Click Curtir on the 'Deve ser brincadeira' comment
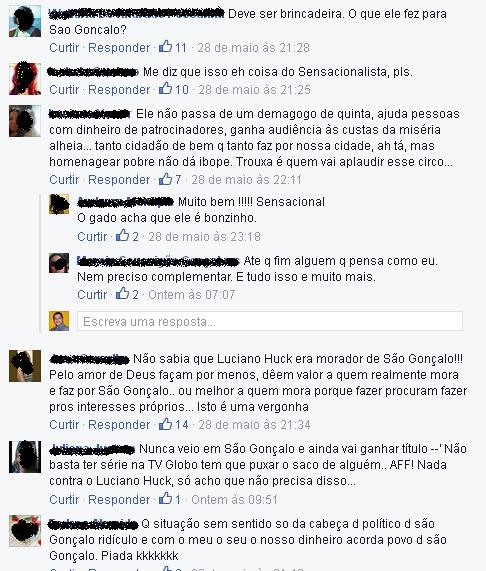 click(x=64, y=48)
